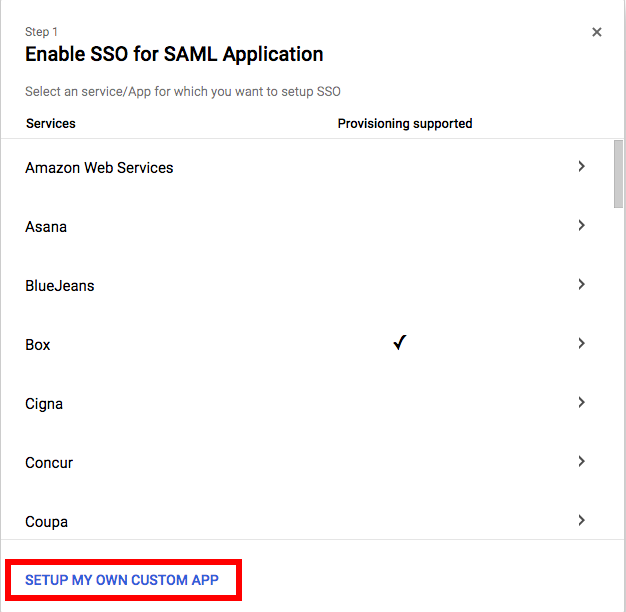Viewport: 626px width, 612px height.
Task: Click the Services column header
Action: tap(50, 124)
